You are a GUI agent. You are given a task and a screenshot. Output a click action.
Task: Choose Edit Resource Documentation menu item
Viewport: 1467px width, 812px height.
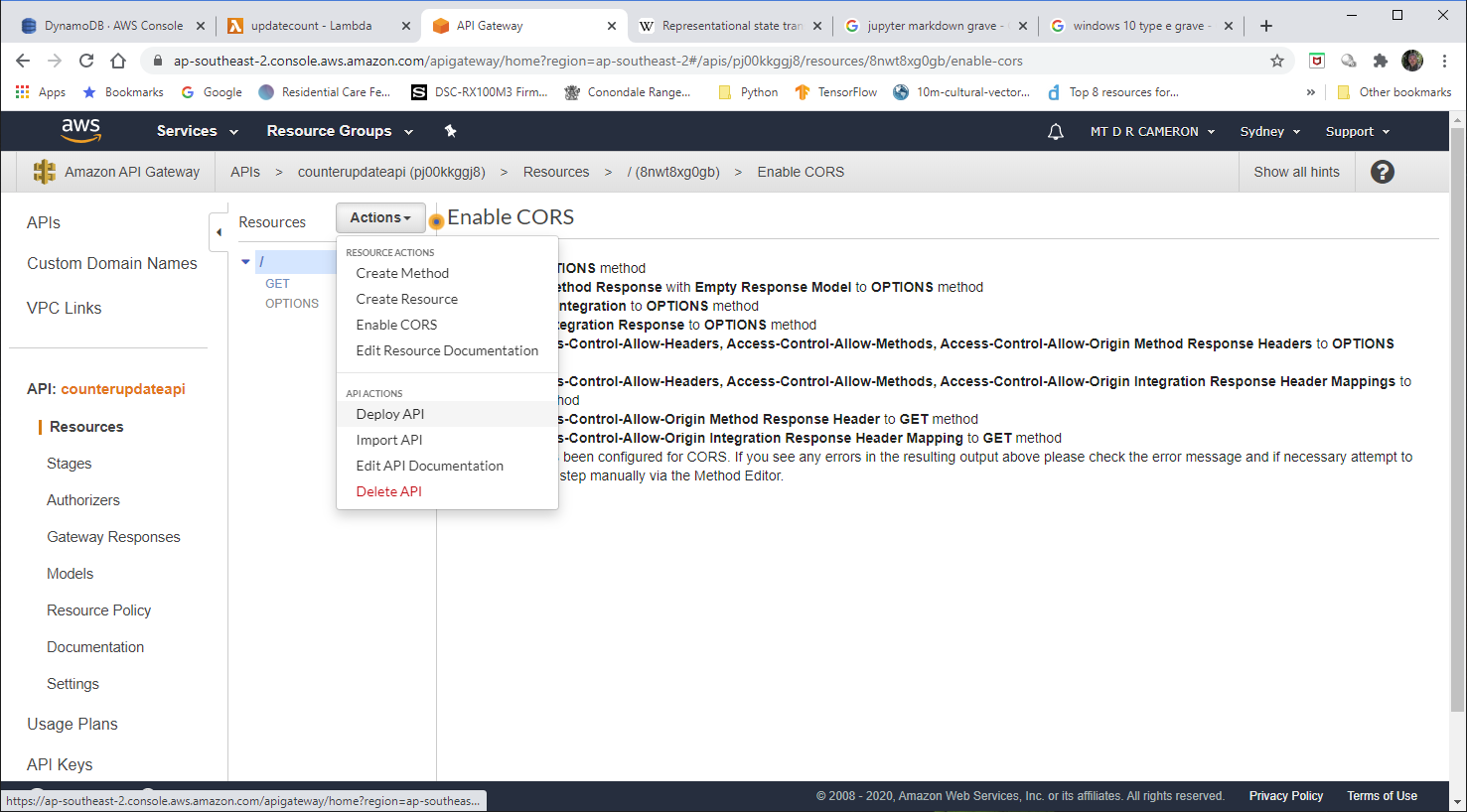click(x=447, y=350)
